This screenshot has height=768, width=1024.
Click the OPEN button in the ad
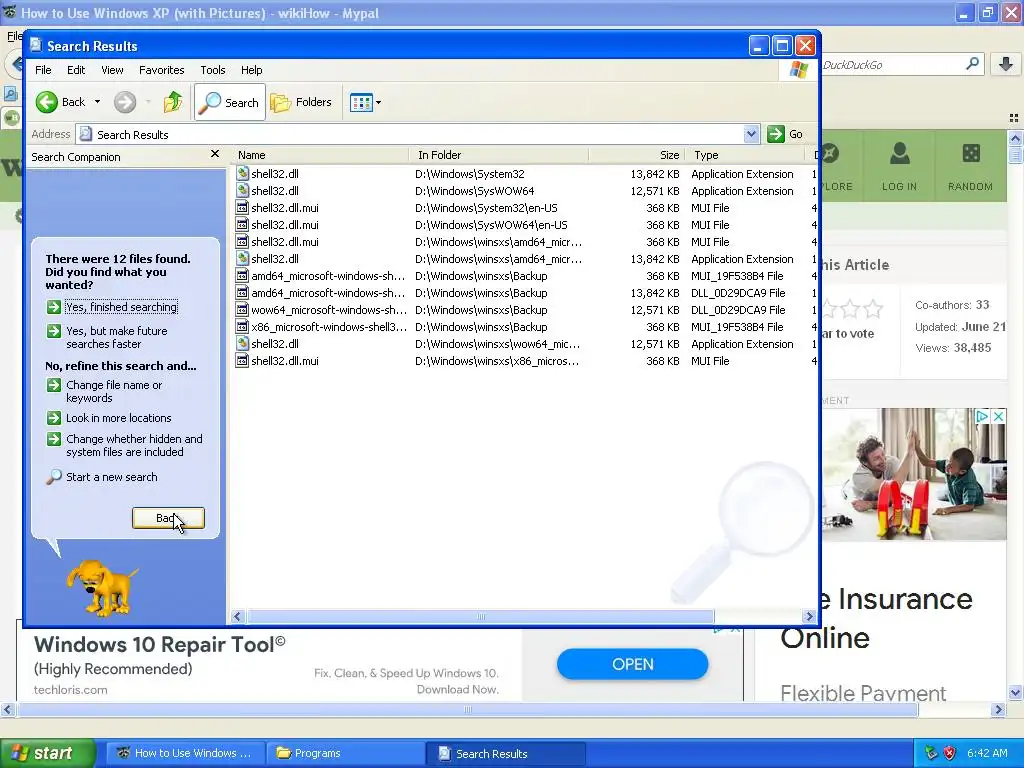click(x=632, y=664)
